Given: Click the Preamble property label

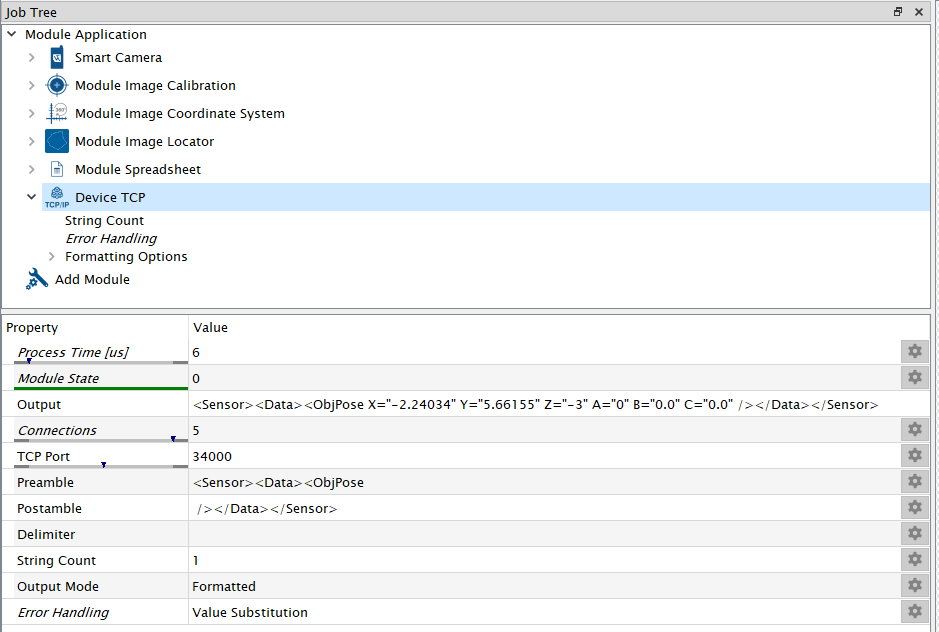Looking at the screenshot, I should tap(46, 482).
